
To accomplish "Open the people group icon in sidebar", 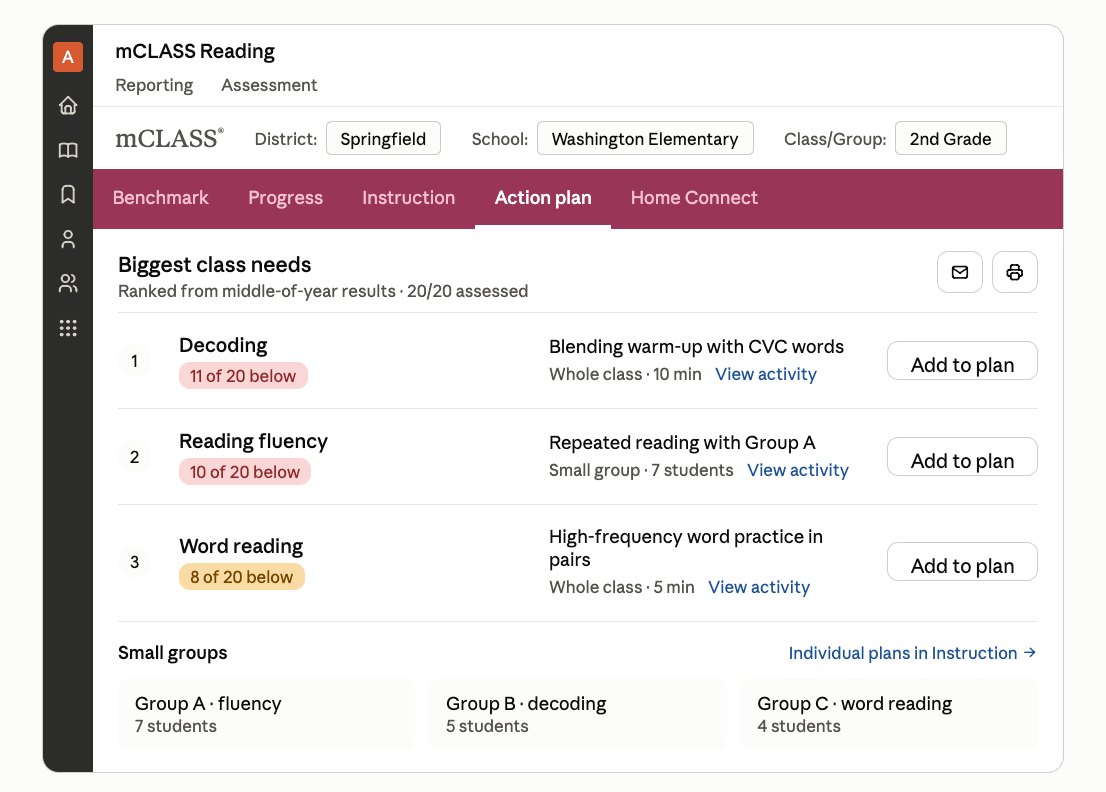I will (68, 284).
